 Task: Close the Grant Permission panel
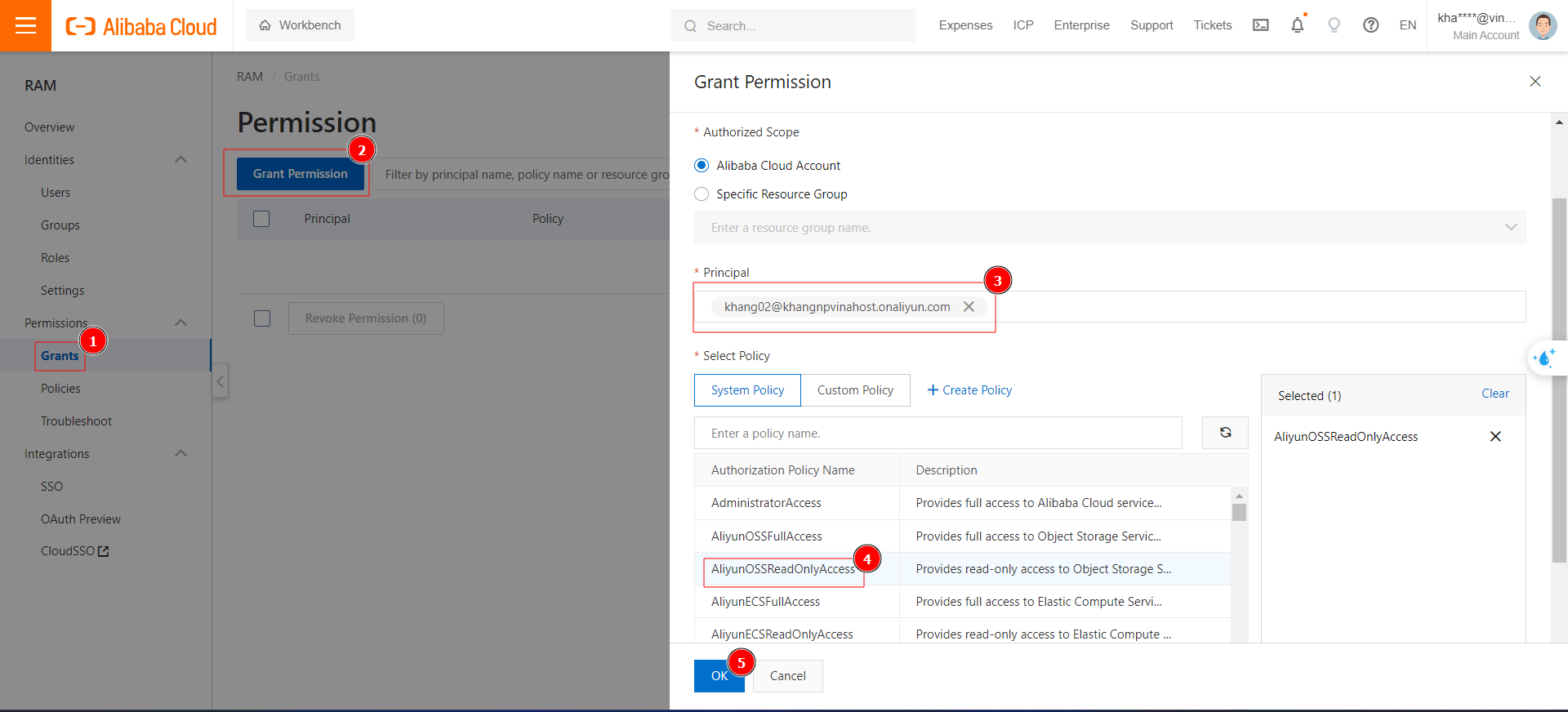(x=1535, y=82)
